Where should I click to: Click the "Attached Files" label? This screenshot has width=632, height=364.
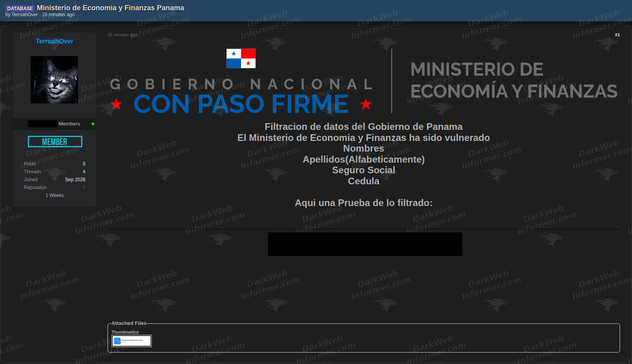(129, 323)
